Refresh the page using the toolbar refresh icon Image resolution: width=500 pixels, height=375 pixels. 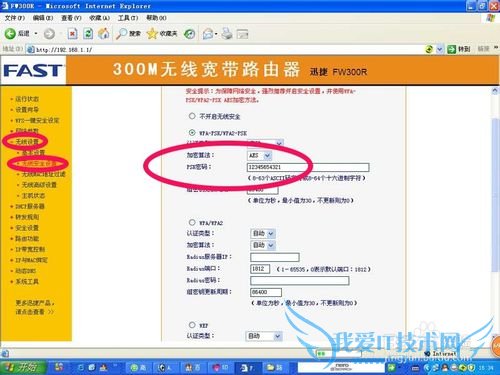click(x=88, y=34)
